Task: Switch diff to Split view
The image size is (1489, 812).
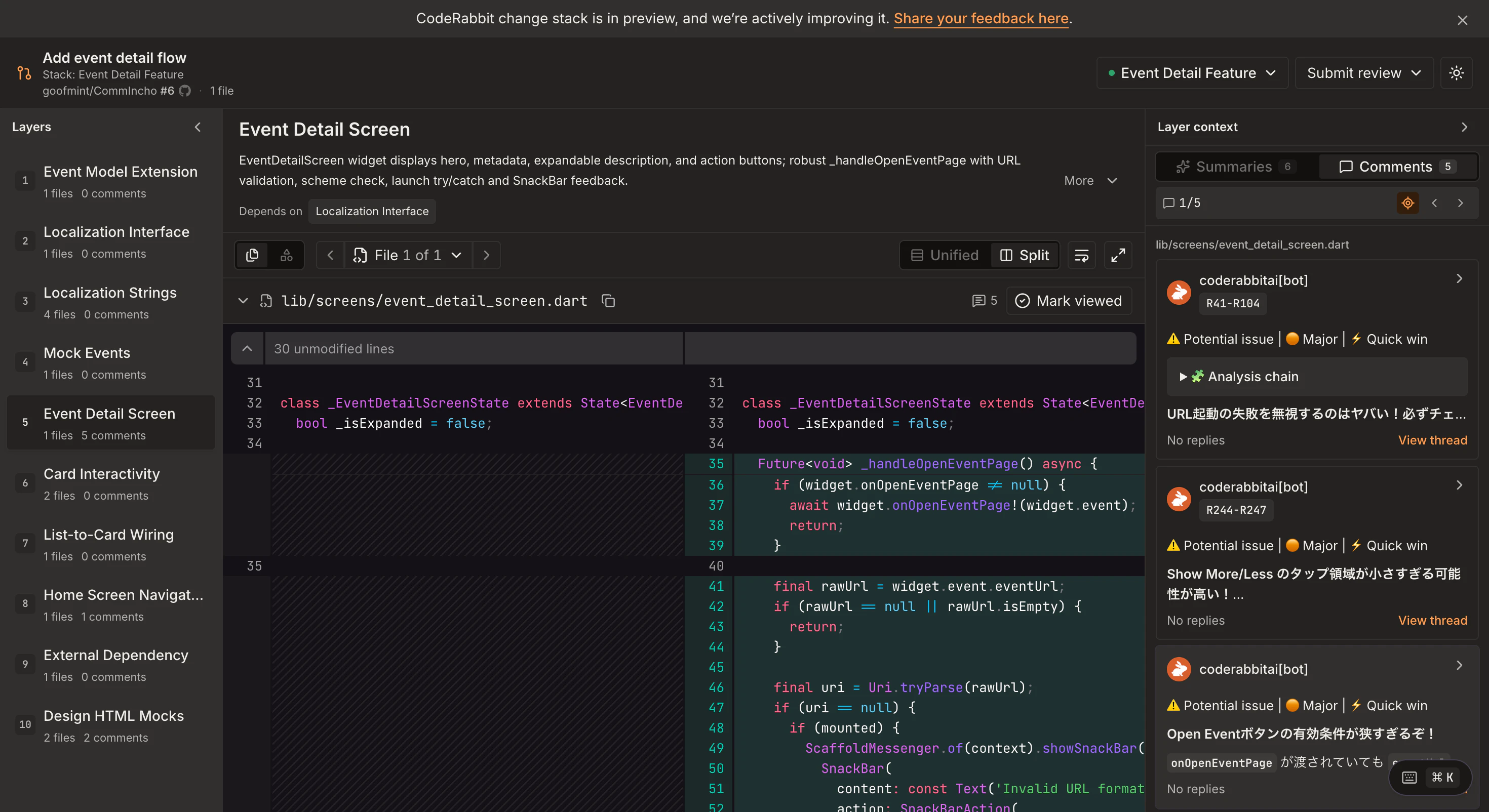Action: click(1024, 255)
